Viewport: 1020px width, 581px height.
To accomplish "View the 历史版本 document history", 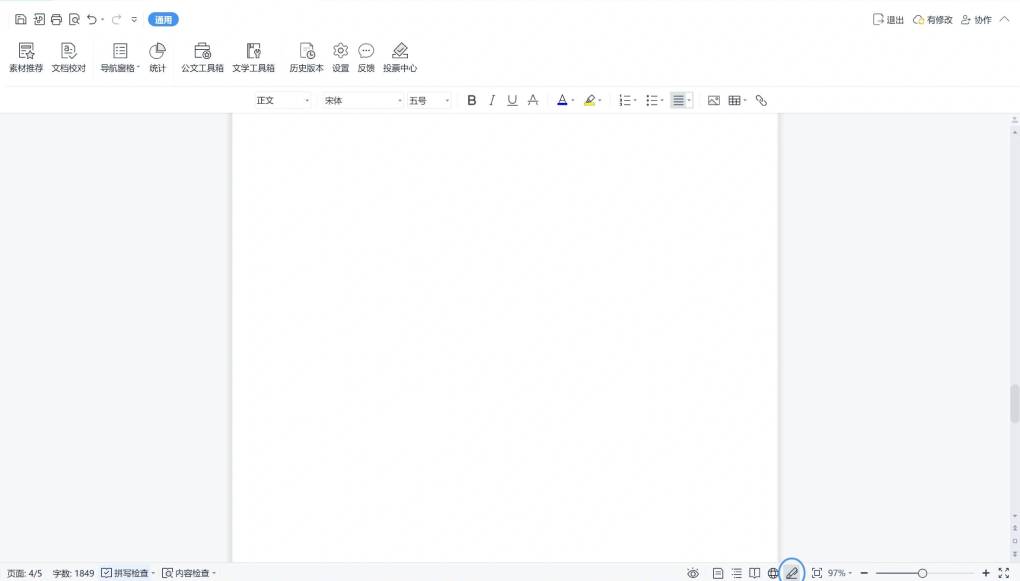I will [x=307, y=55].
